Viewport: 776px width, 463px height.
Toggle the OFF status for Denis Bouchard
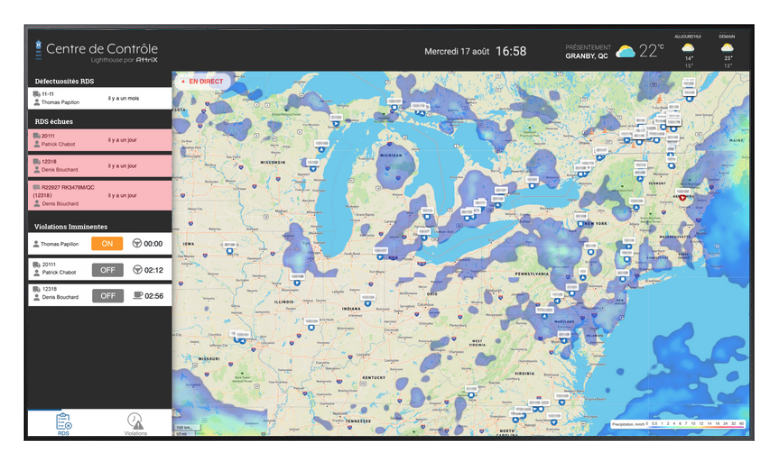coord(107,296)
